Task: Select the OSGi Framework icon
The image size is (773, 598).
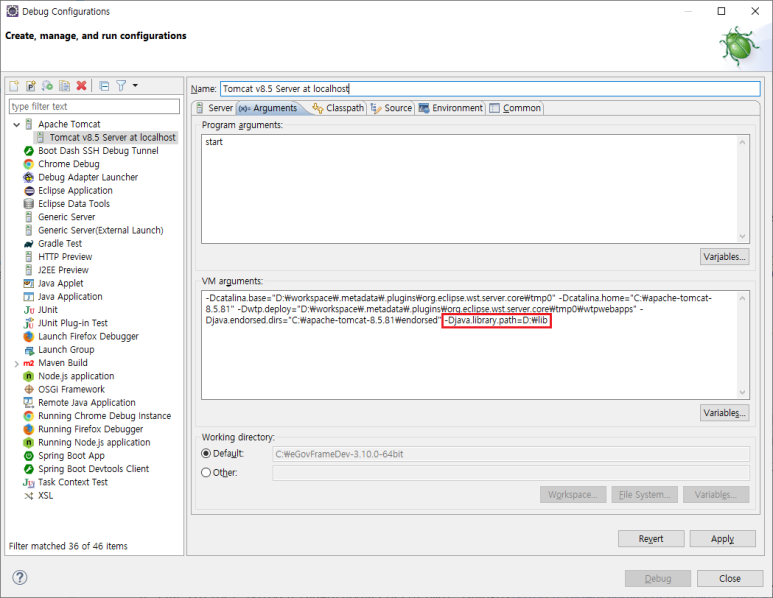Action: (29, 389)
